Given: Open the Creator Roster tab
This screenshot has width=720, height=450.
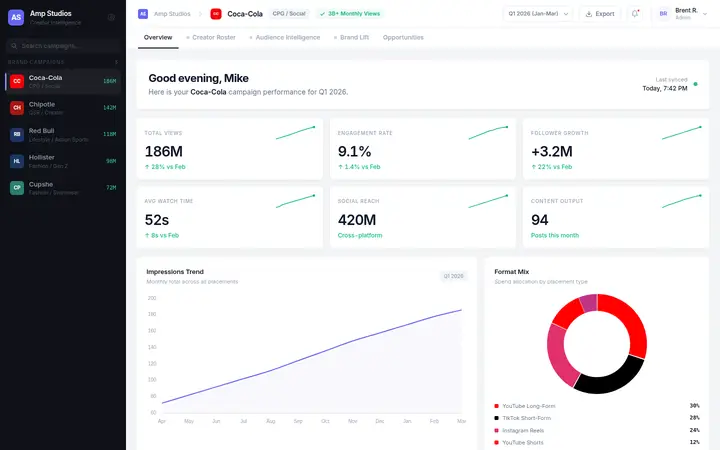Looking at the screenshot, I should point(211,38).
